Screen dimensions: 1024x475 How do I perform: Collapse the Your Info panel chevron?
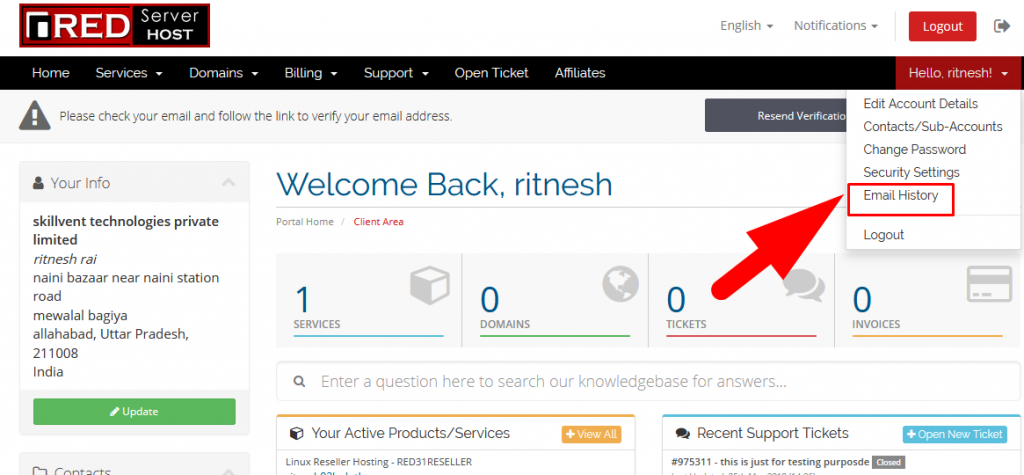click(229, 183)
